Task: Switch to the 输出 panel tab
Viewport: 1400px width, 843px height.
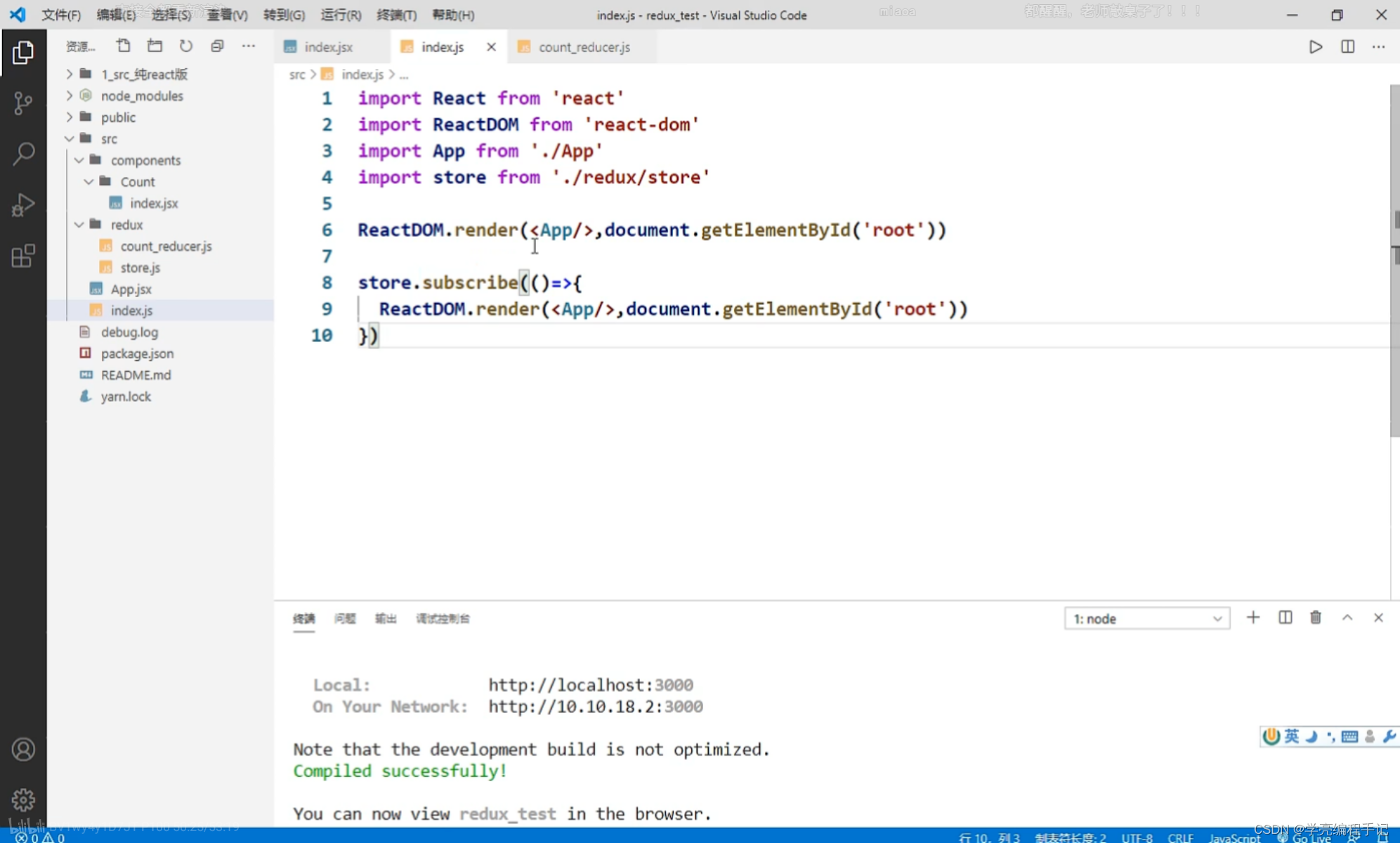Action: coord(386,619)
